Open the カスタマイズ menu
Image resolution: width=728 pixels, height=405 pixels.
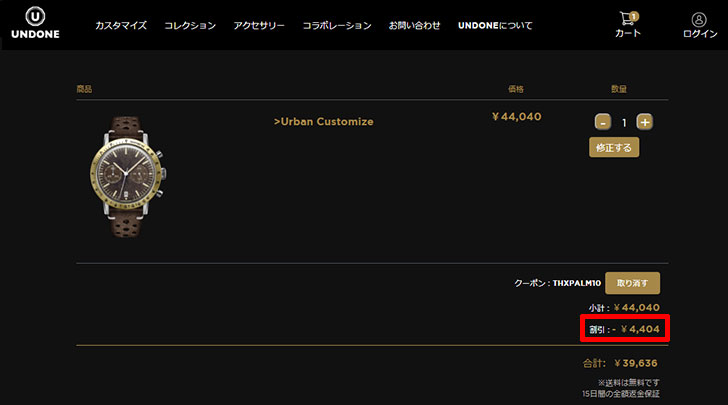tap(121, 25)
